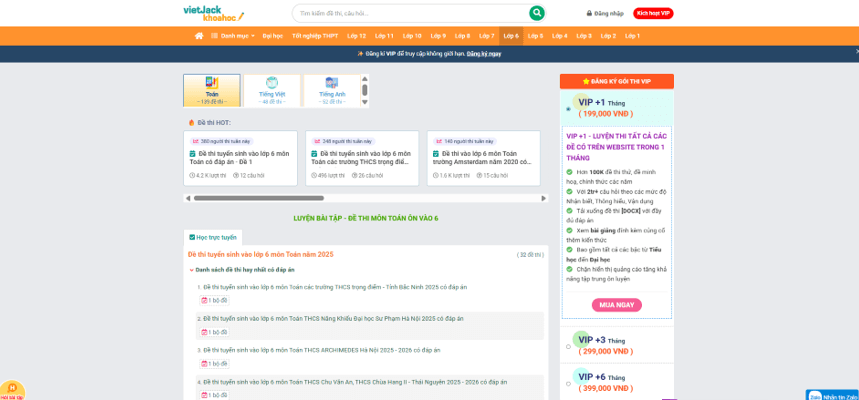Click the home icon in the navigation bar
This screenshot has height=400, width=859.
pos(199,36)
